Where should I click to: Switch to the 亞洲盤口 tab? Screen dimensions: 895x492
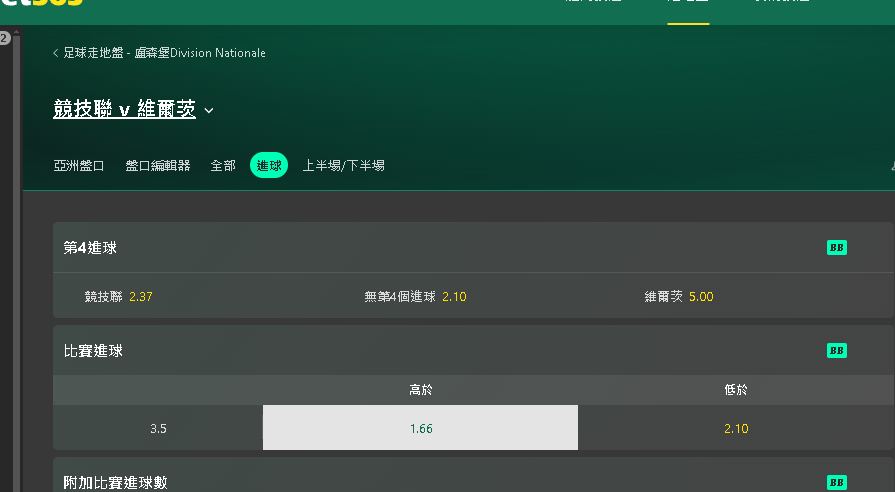(79, 166)
